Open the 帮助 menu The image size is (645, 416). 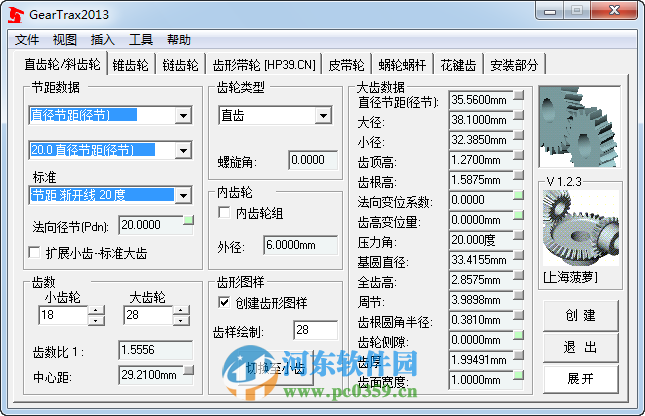(179, 40)
